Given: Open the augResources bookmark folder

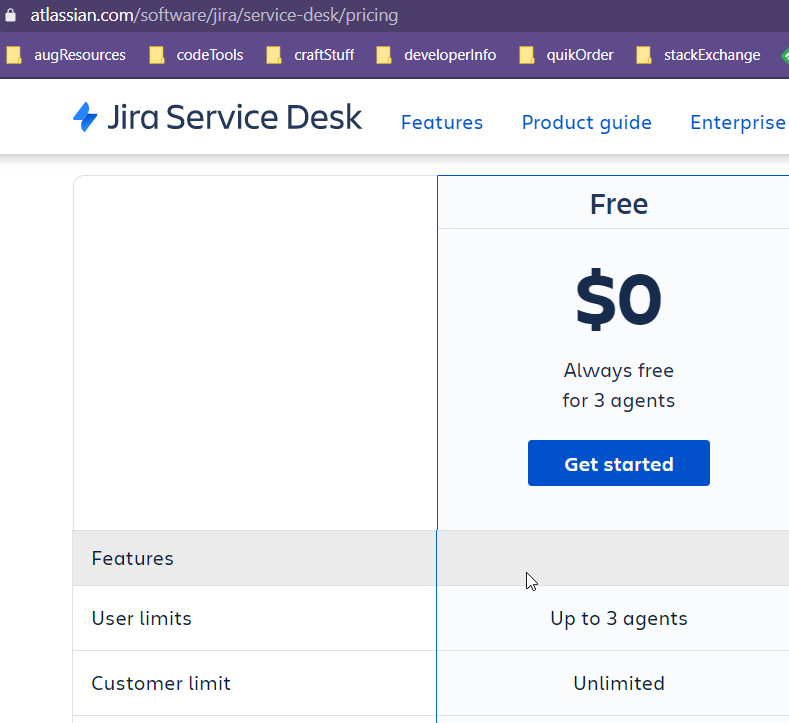Looking at the screenshot, I should coord(66,55).
